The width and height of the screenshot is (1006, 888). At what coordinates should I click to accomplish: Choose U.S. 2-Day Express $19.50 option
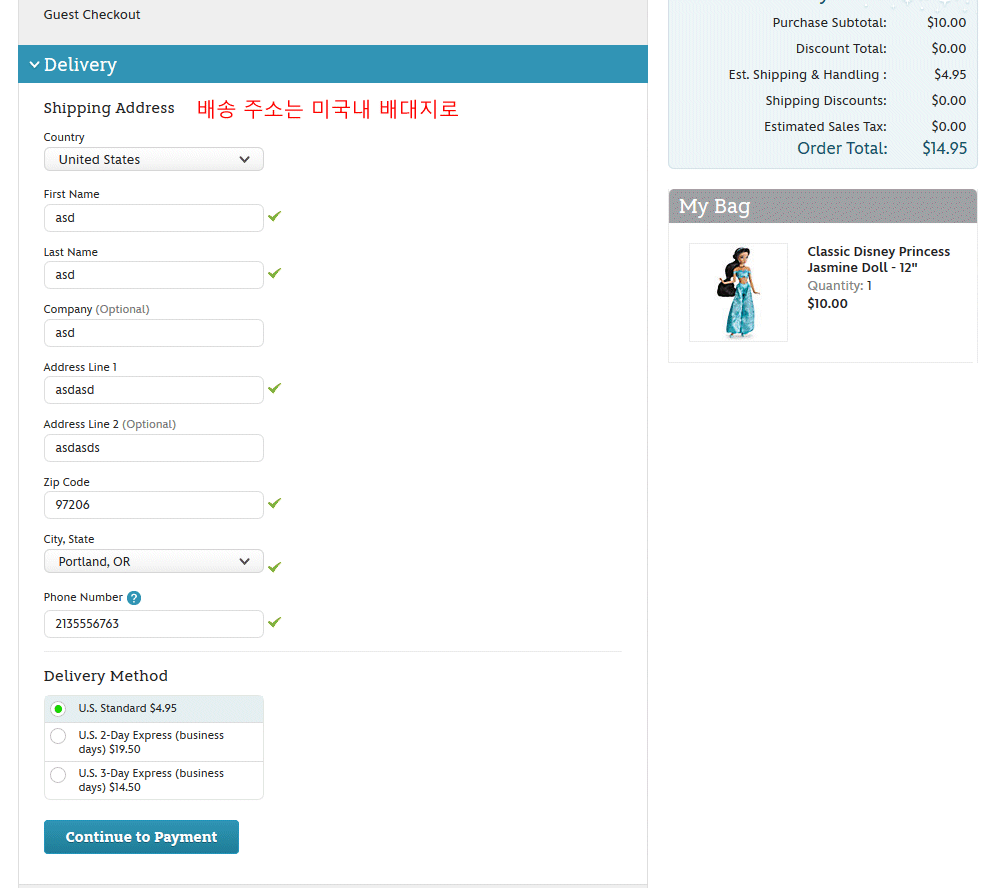[x=58, y=737]
